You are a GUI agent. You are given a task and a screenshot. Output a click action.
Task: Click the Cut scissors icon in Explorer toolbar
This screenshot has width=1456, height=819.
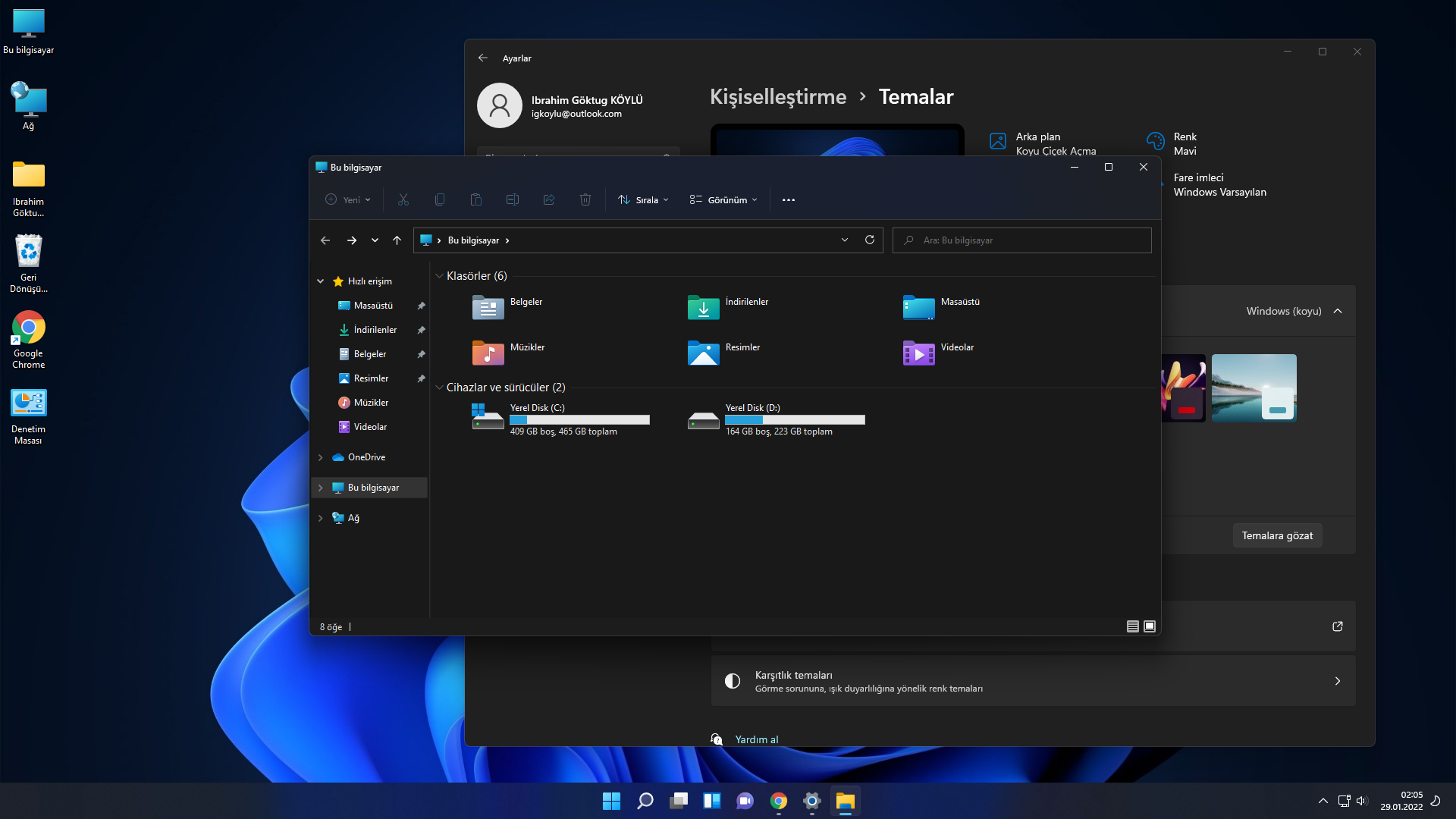click(x=403, y=199)
